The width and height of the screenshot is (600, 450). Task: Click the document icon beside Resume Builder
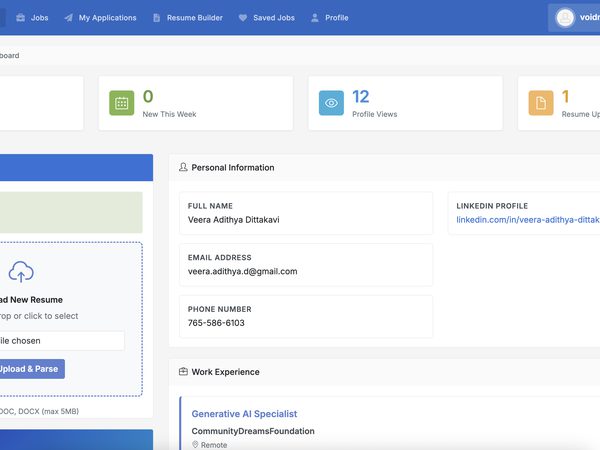(157, 18)
